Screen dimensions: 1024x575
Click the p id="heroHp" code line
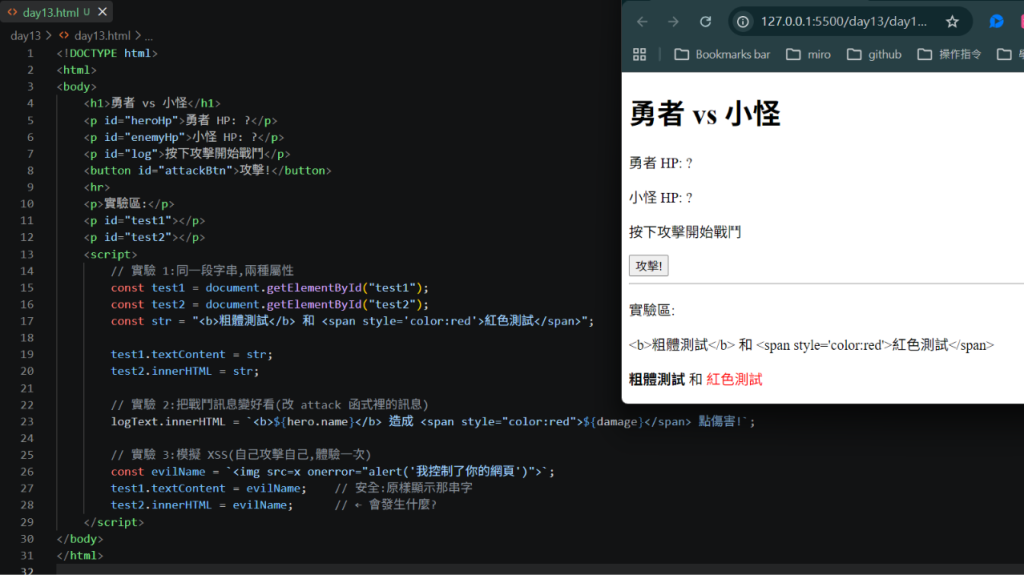pyautogui.click(x=180, y=120)
